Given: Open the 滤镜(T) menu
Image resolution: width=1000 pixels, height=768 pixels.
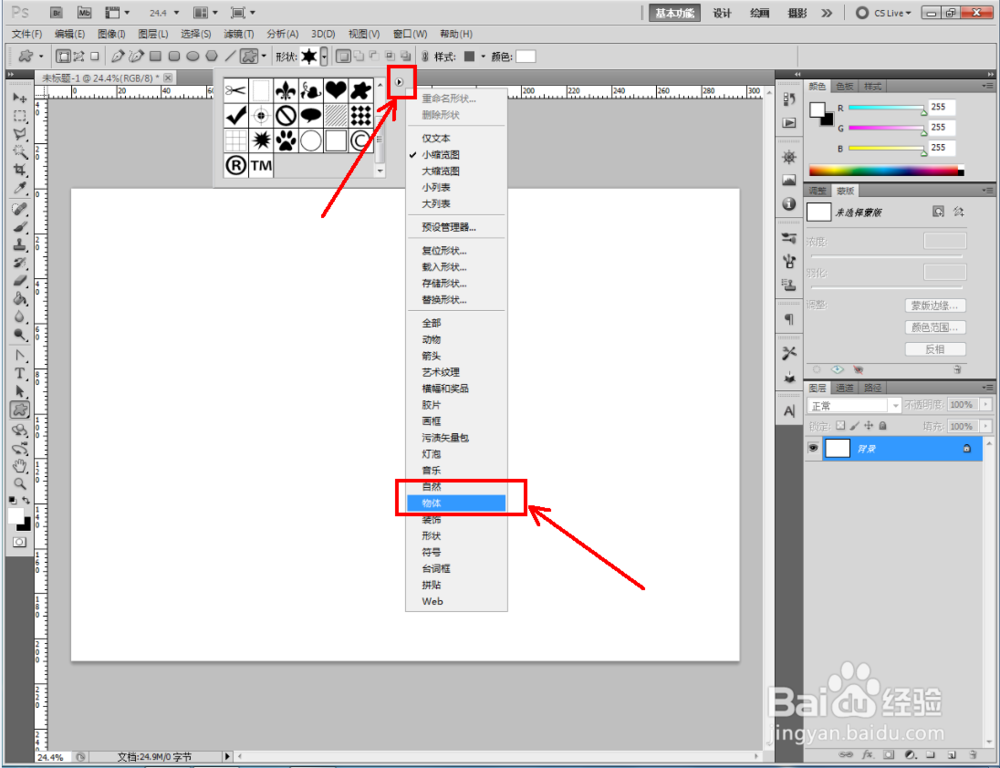Looking at the screenshot, I should tap(239, 34).
